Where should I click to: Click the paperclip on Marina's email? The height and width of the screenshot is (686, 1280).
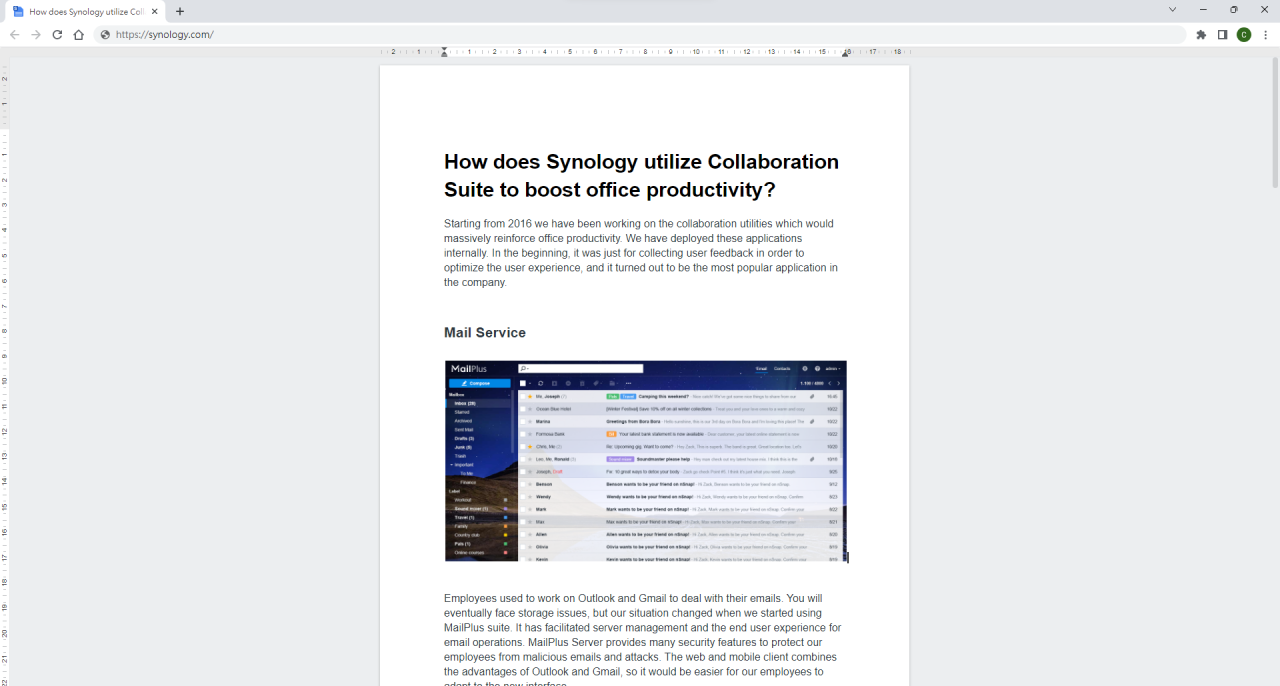(x=813, y=421)
